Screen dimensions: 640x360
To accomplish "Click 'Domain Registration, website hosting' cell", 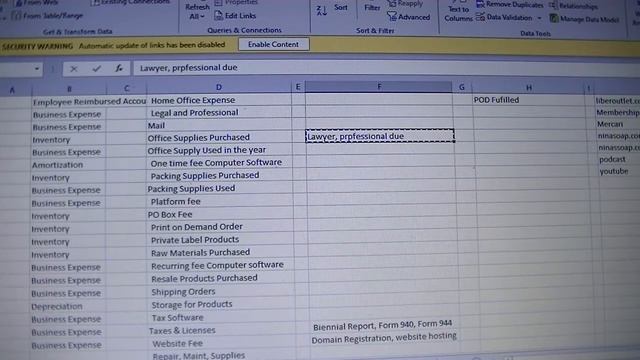I will pyautogui.click(x=384, y=338).
